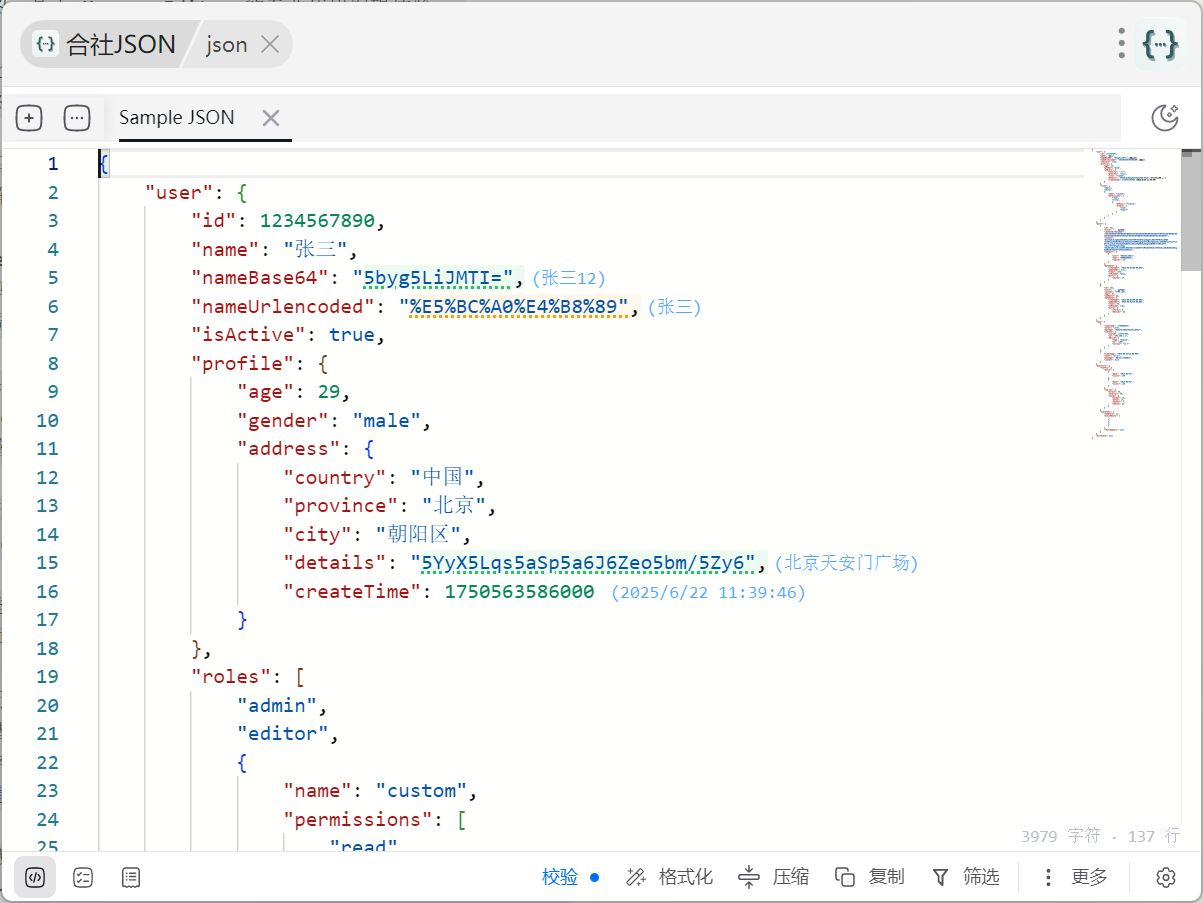This screenshot has width=1203, height=903.
Task: Click the "中国" country value
Action: coord(444,477)
